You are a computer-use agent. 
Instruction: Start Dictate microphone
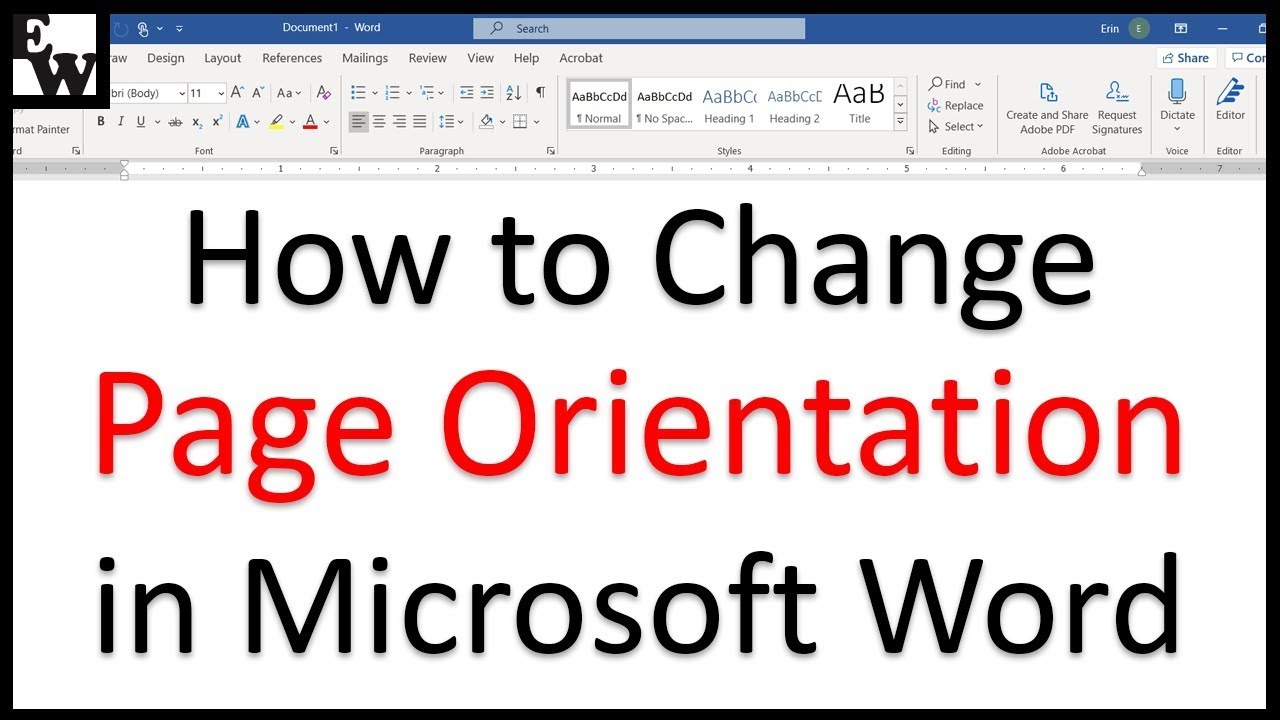tap(1177, 106)
